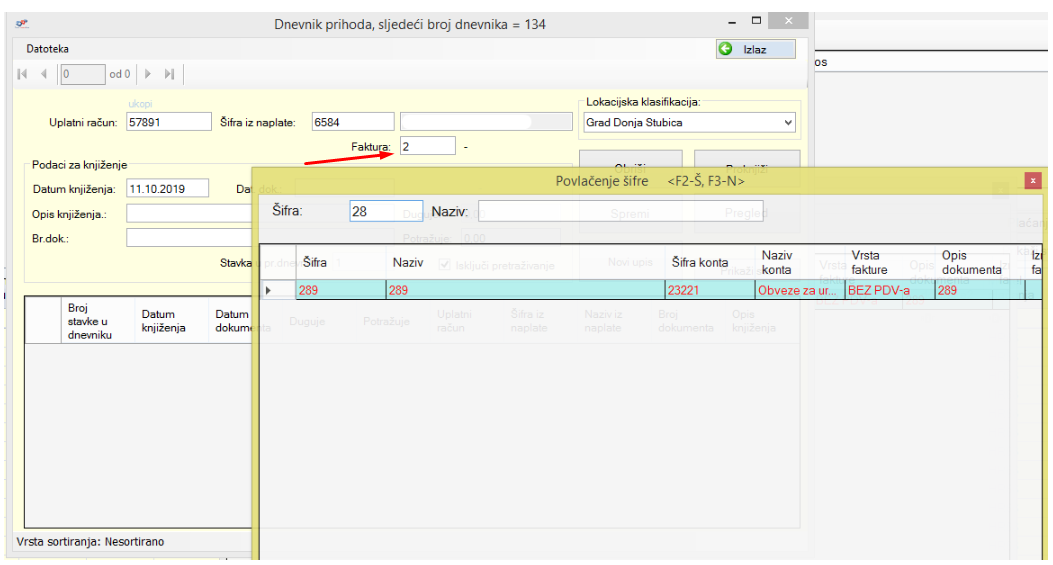Open the Datoteka menu
This screenshot has height=565, width=1053.
[x=47, y=49]
